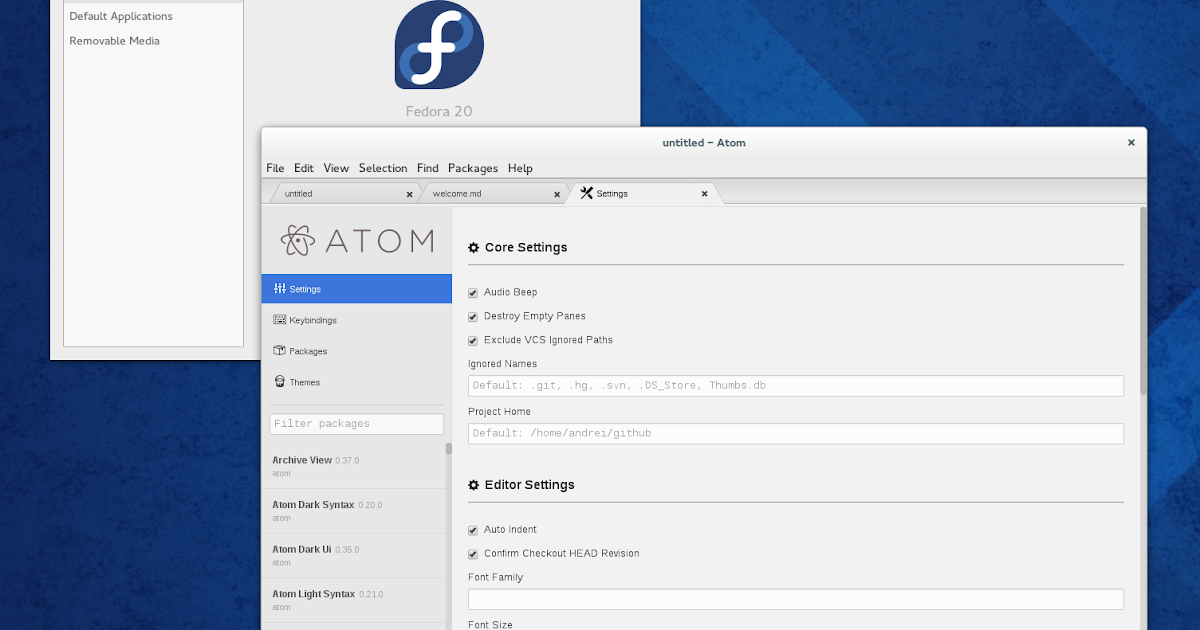Uncheck Audio Beep
Screen dimensions: 1200x630
click(471, 292)
